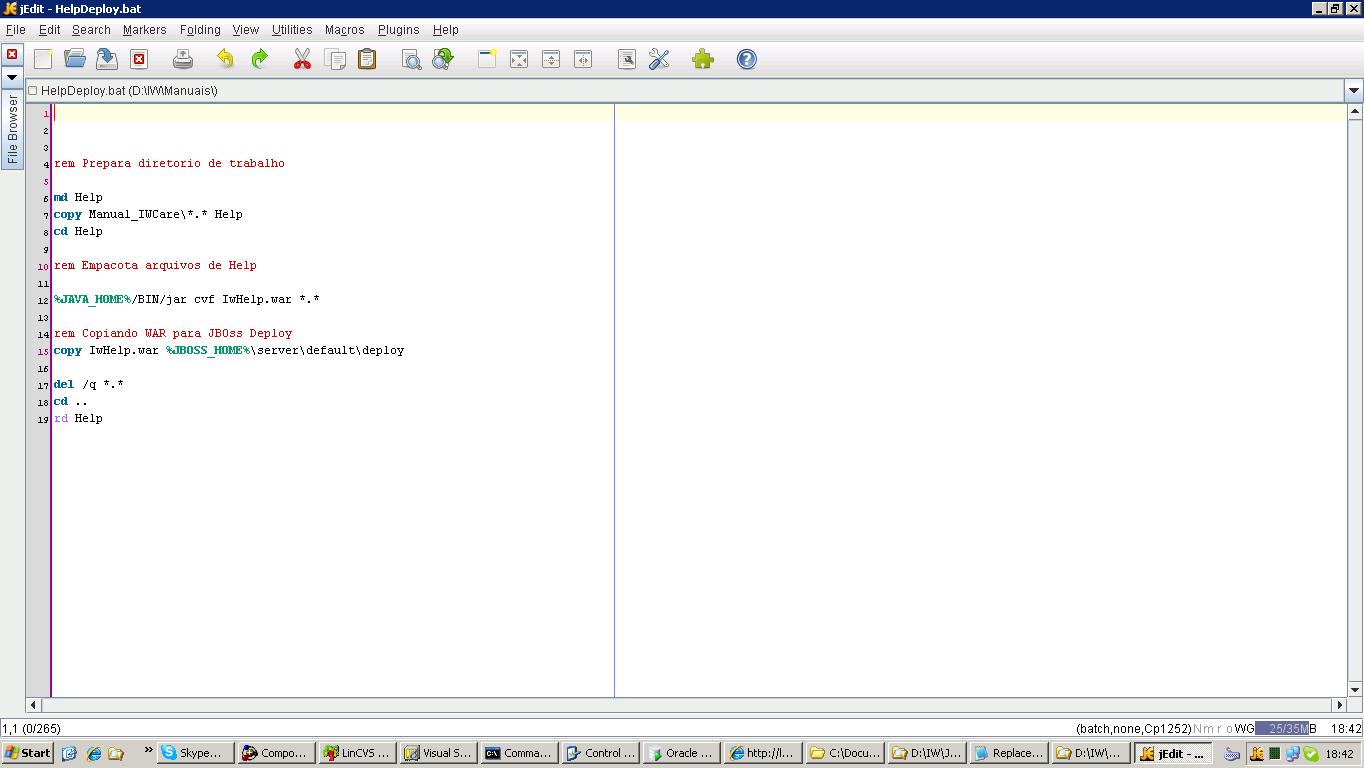Open the Folding menu

coord(200,30)
